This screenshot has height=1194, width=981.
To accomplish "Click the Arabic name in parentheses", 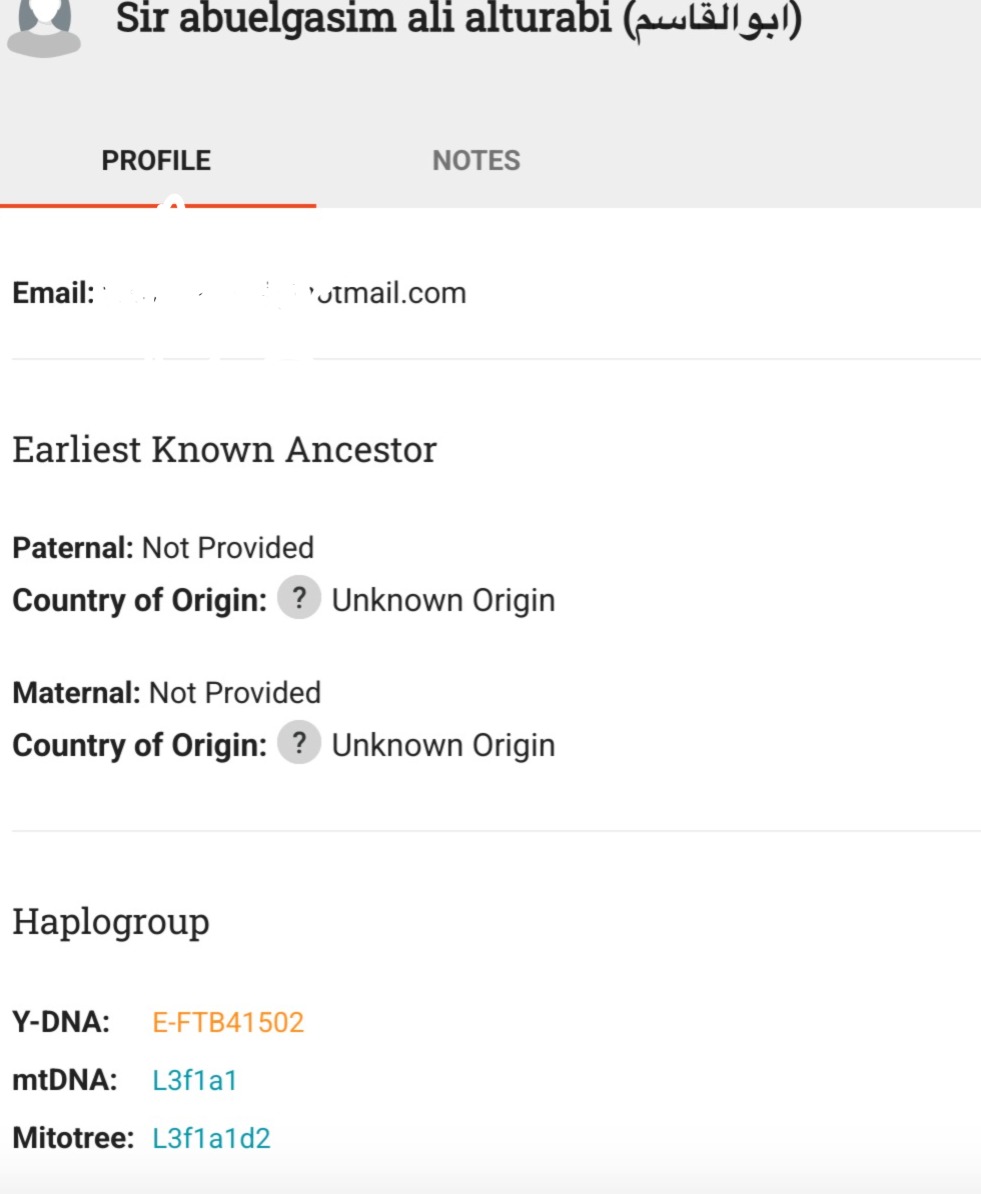I will 712,20.
